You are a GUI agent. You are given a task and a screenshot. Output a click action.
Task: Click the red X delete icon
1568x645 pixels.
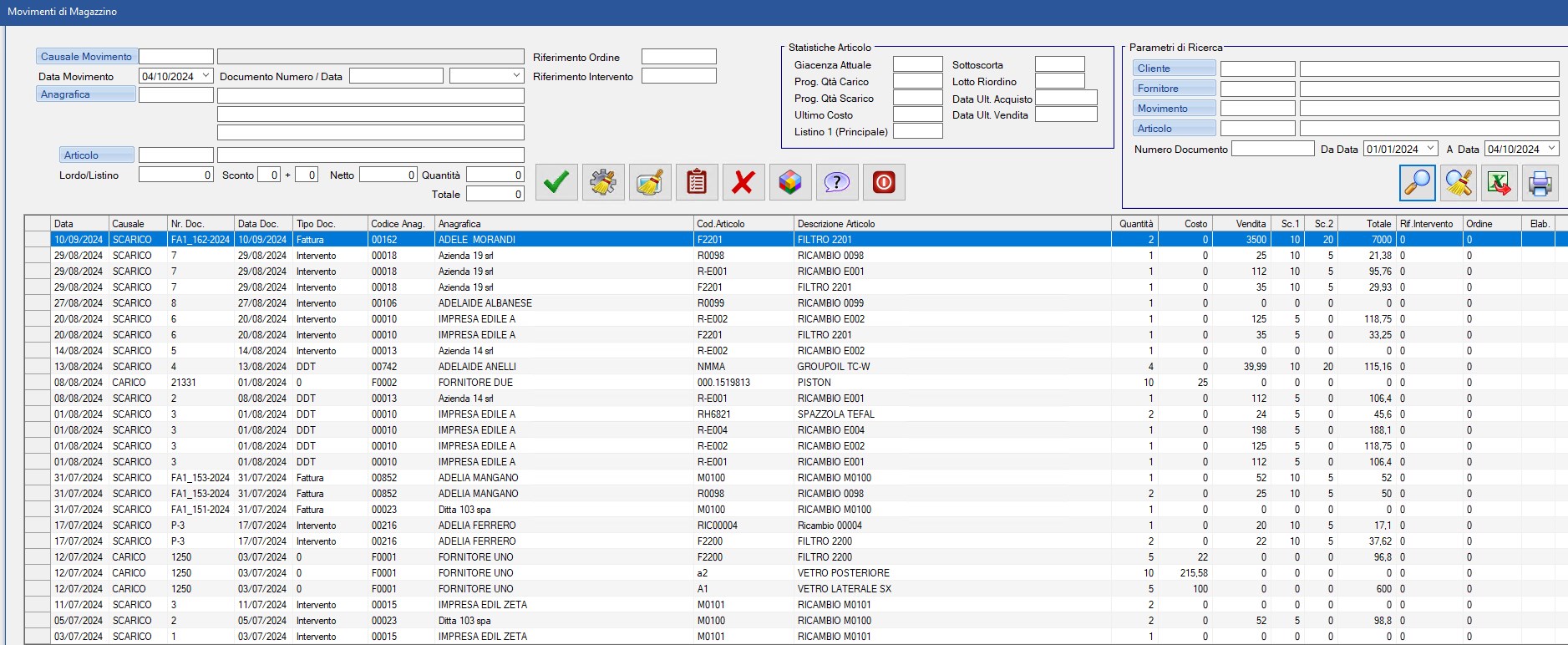click(x=743, y=182)
